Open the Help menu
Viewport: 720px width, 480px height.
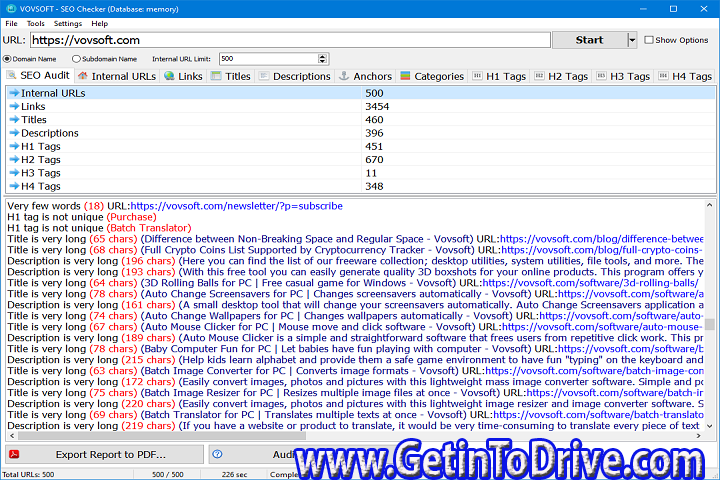(99, 23)
